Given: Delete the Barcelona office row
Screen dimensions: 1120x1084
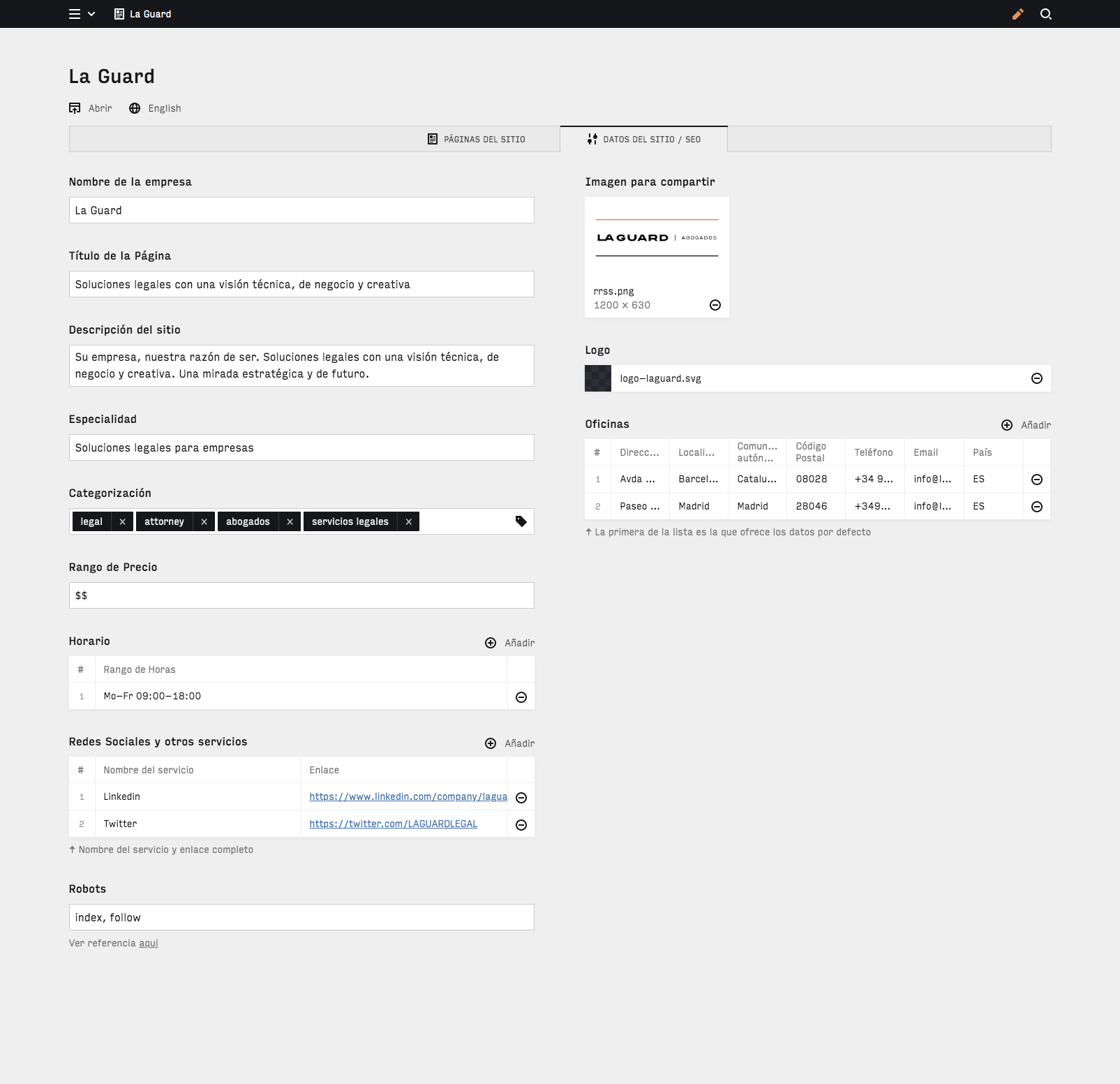Looking at the screenshot, I should tap(1037, 479).
